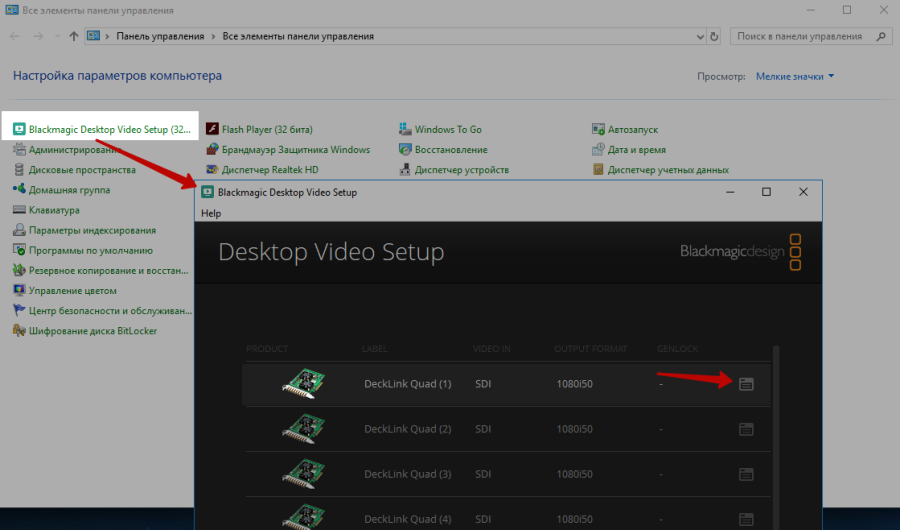Open settings icon for DeckLink Quad (1)

click(x=746, y=384)
